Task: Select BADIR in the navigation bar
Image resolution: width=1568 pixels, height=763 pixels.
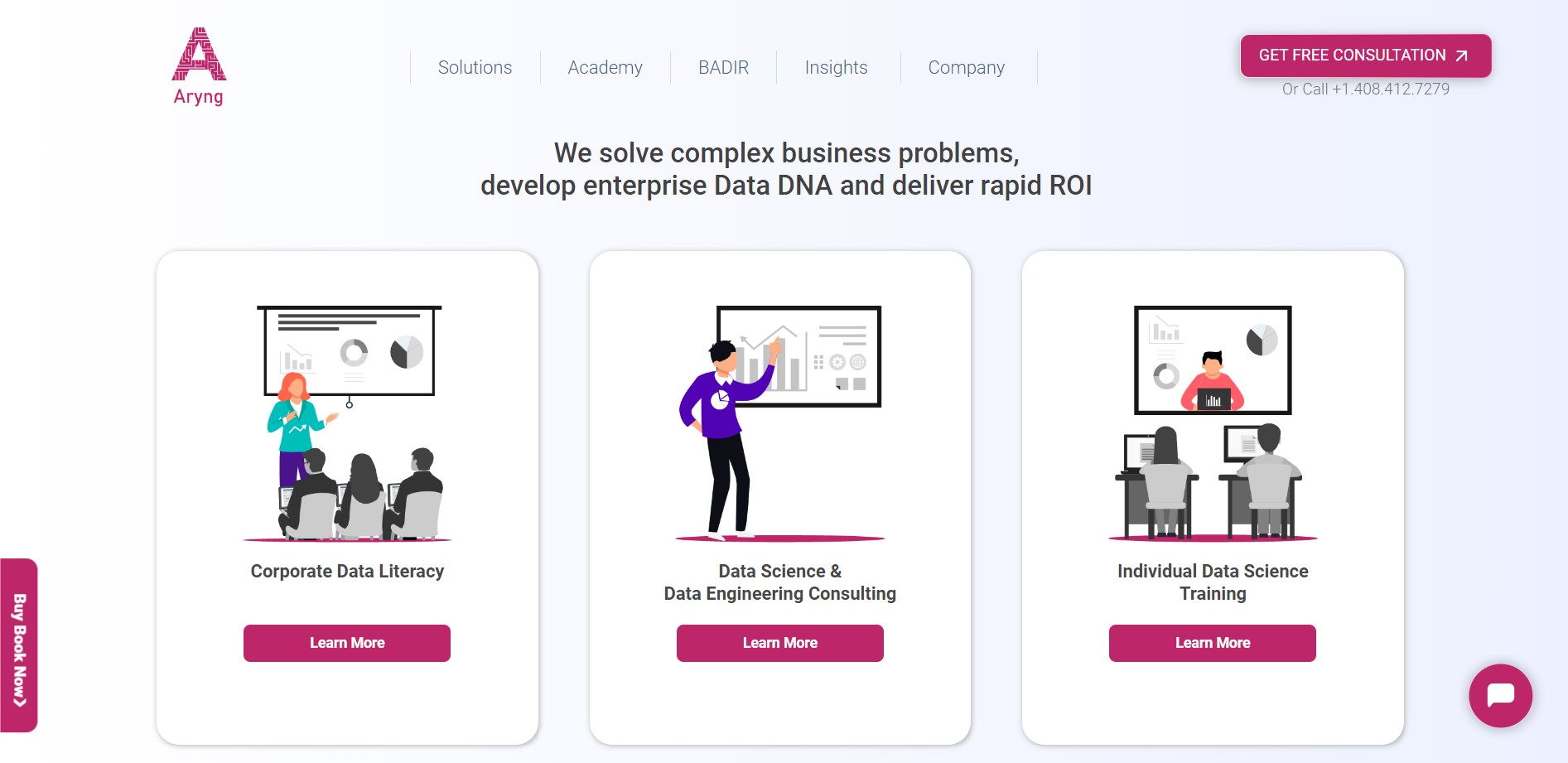Action: pos(722,67)
